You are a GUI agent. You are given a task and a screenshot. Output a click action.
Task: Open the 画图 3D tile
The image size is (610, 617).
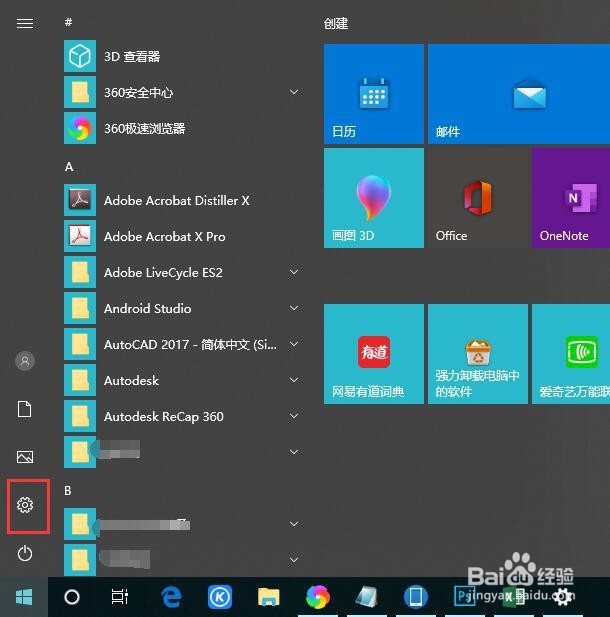point(373,198)
